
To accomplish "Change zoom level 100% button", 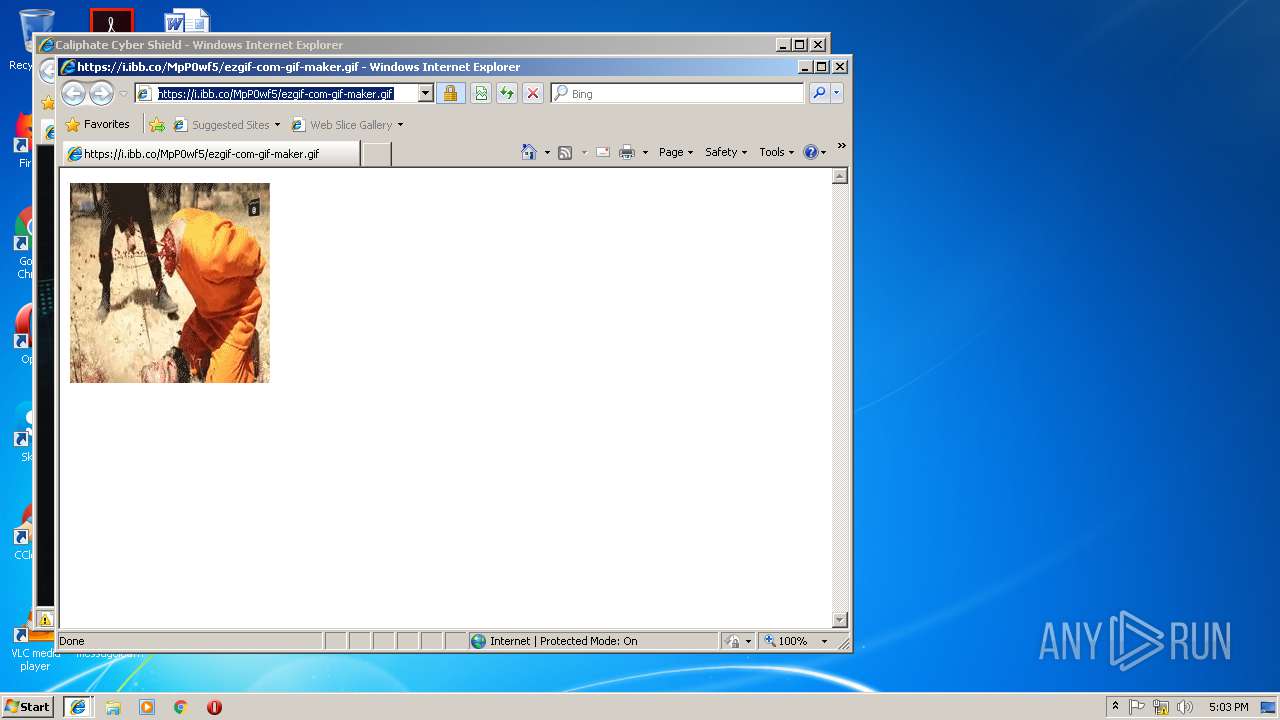I will click(787, 641).
